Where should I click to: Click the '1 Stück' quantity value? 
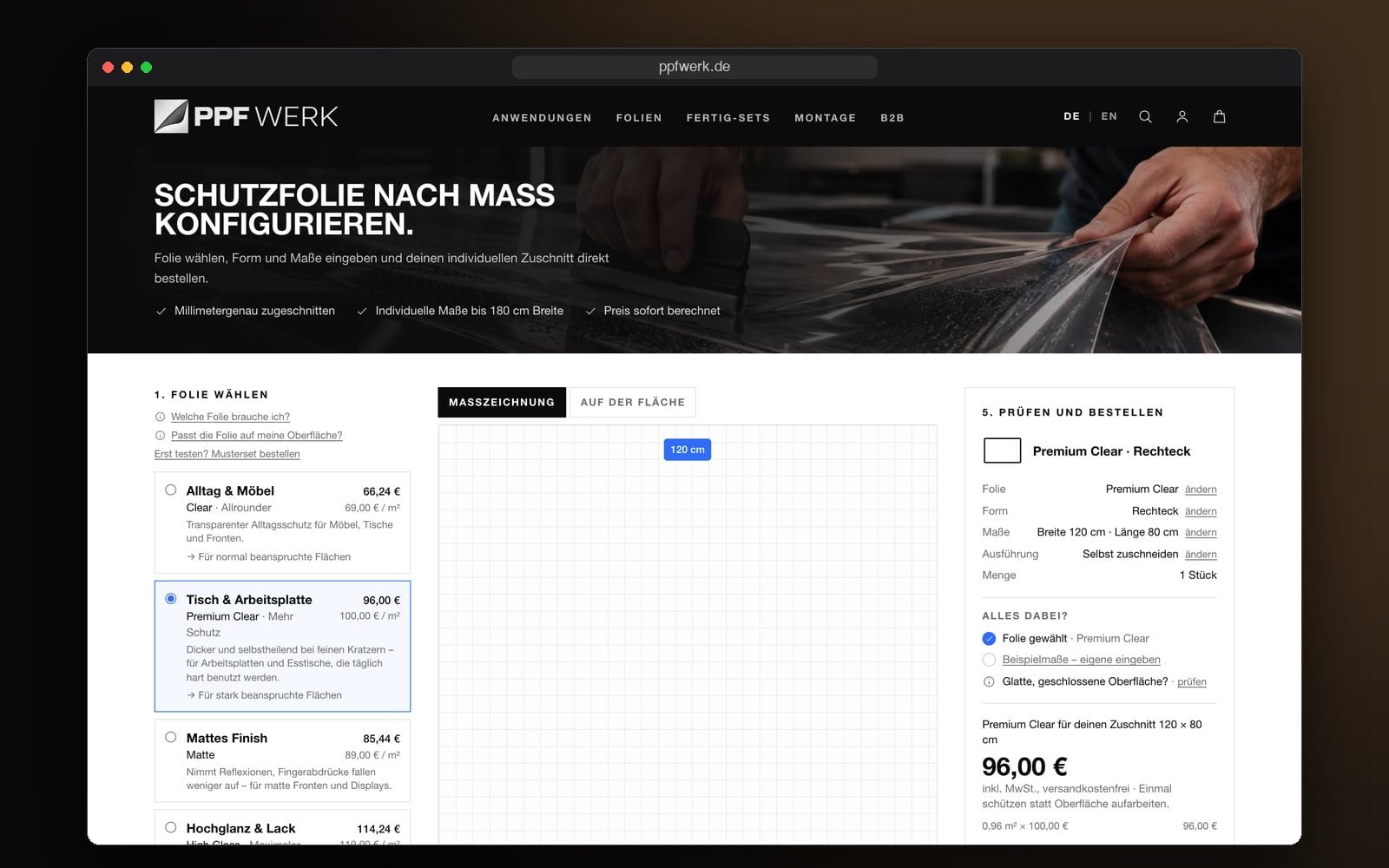1198,575
